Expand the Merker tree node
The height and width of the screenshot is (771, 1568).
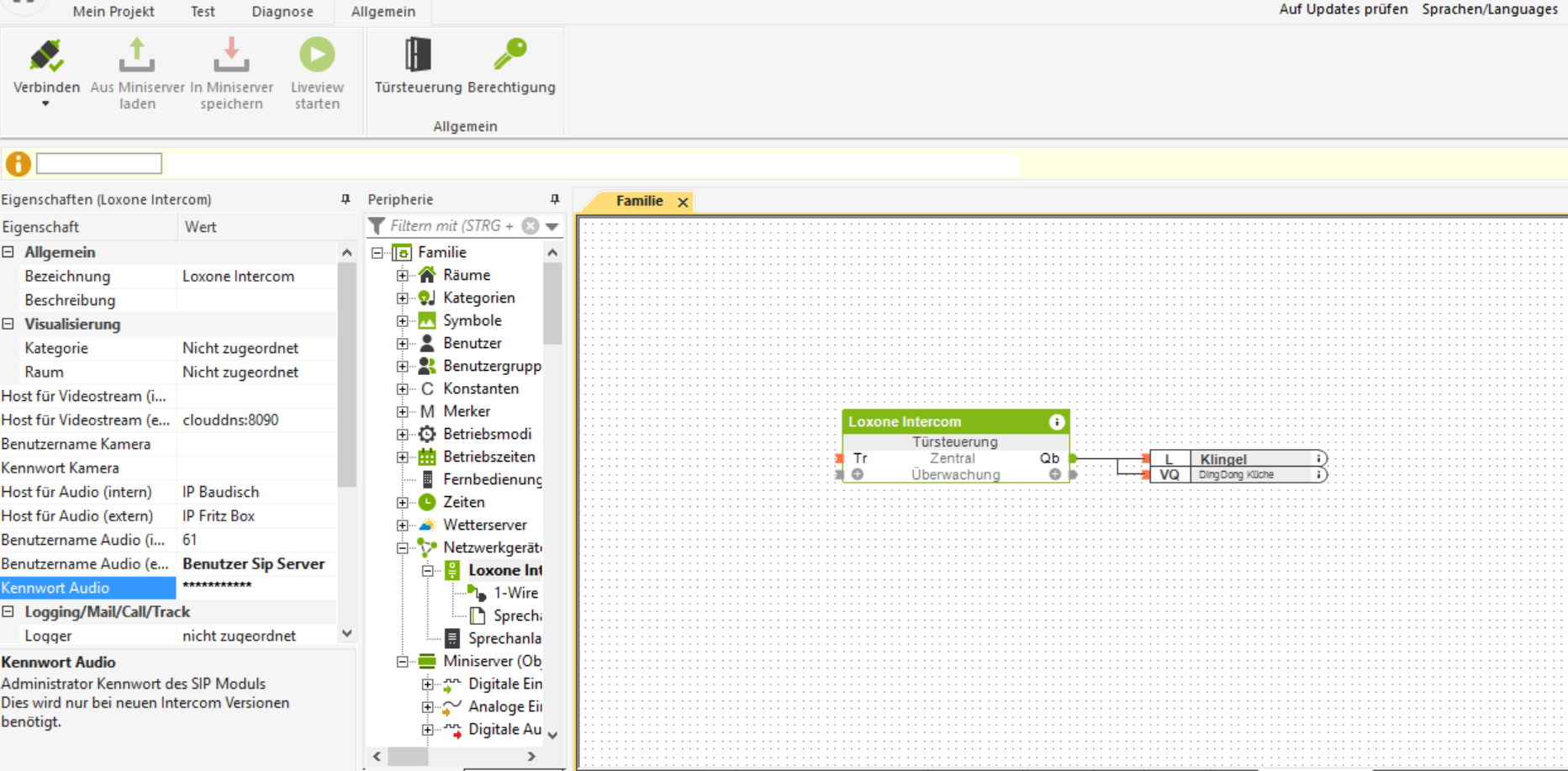point(403,411)
